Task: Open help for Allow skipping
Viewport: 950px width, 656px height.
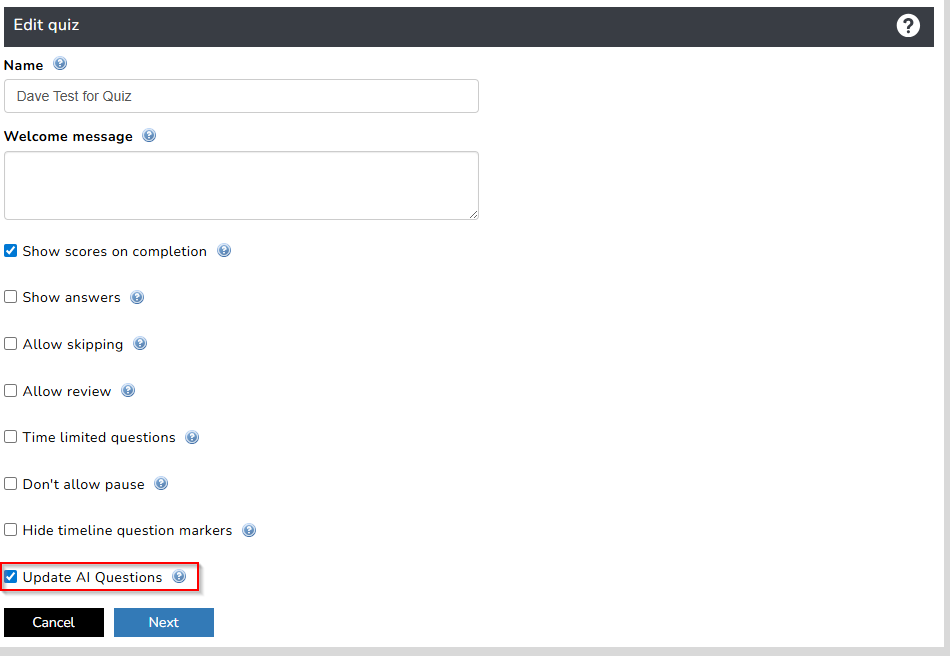Action: point(140,343)
